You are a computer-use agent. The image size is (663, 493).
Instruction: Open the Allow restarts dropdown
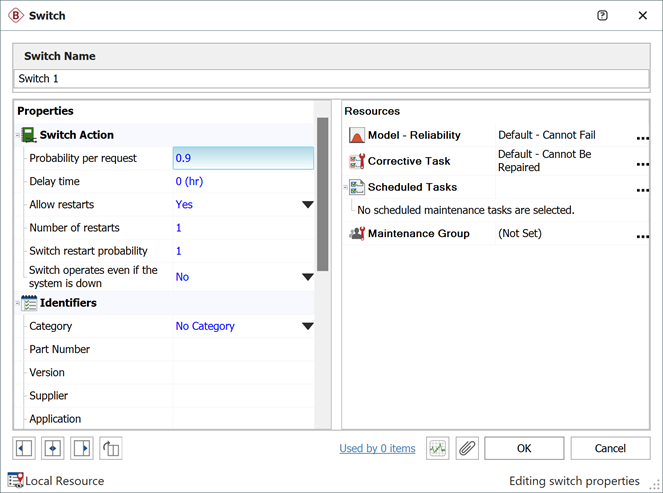(307, 205)
